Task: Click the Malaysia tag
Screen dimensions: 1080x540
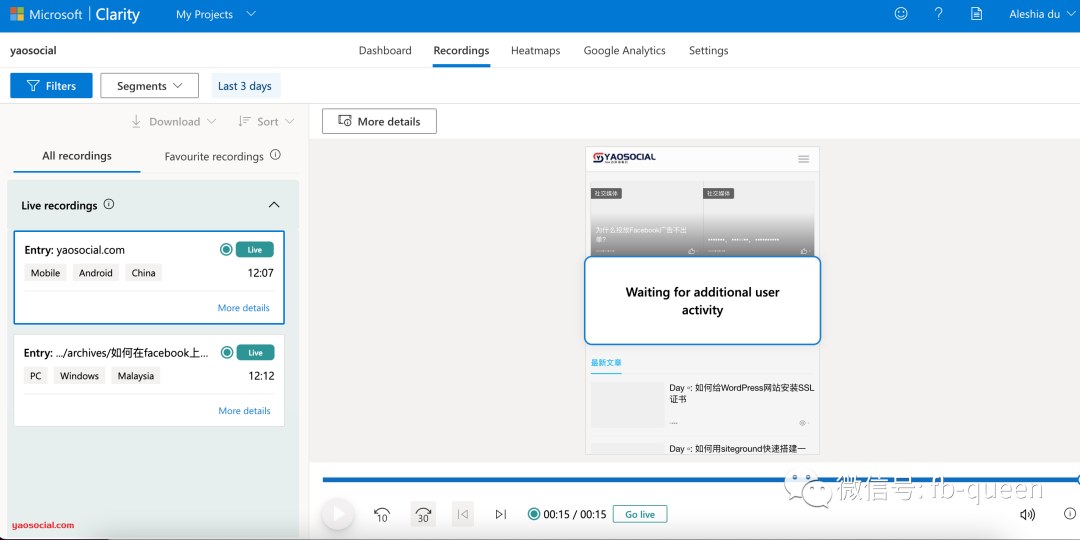Action: (x=136, y=375)
